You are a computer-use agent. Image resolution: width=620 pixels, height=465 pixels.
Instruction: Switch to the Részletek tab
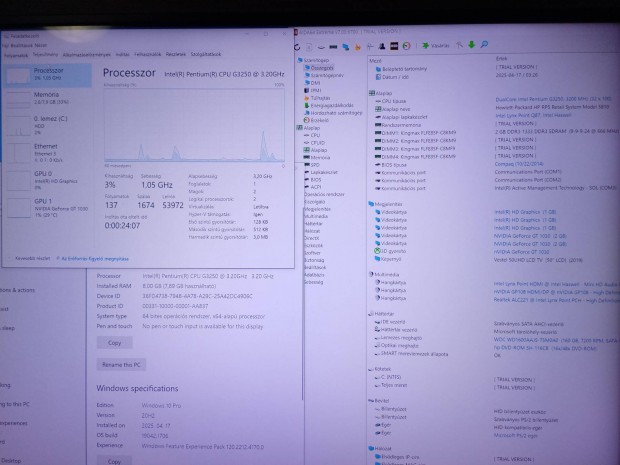point(176,54)
